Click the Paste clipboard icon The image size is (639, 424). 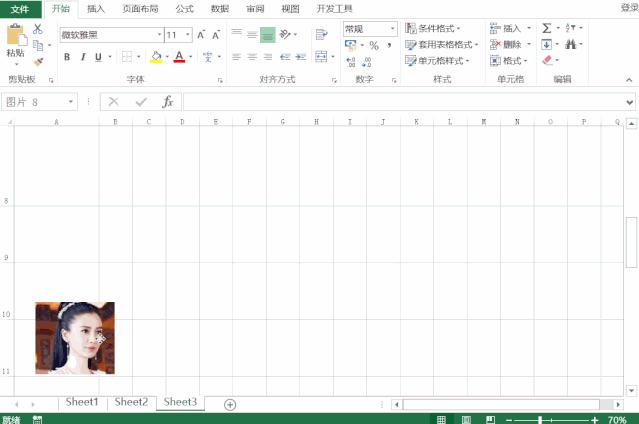click(x=16, y=34)
